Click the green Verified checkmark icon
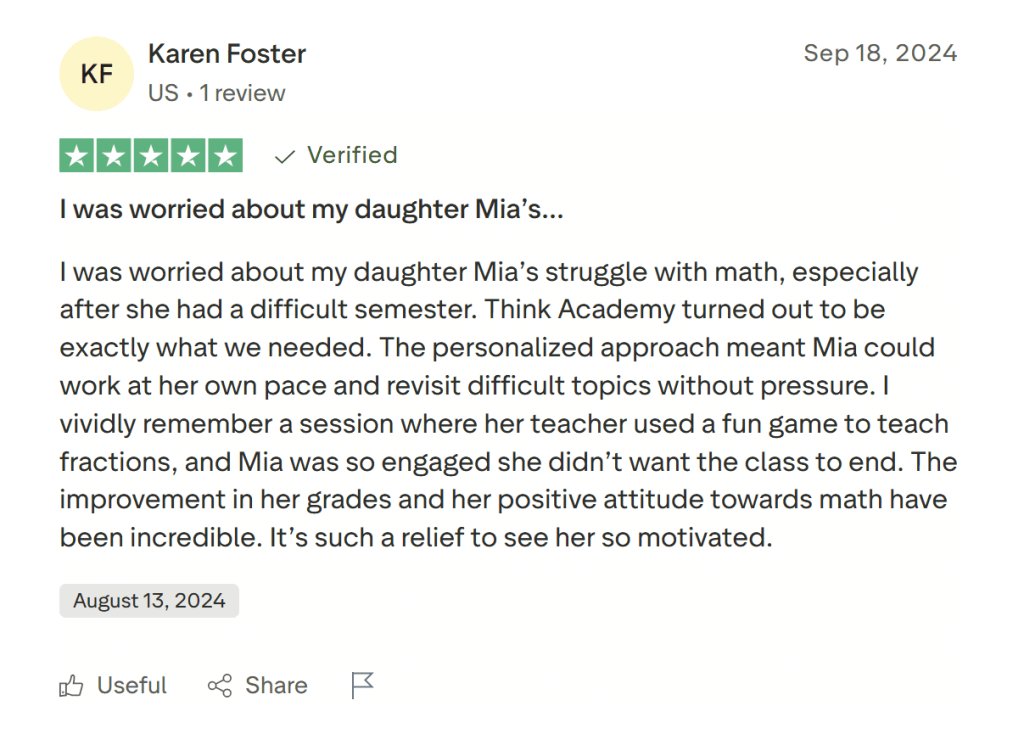The width and height of the screenshot is (1024, 745). [x=285, y=155]
